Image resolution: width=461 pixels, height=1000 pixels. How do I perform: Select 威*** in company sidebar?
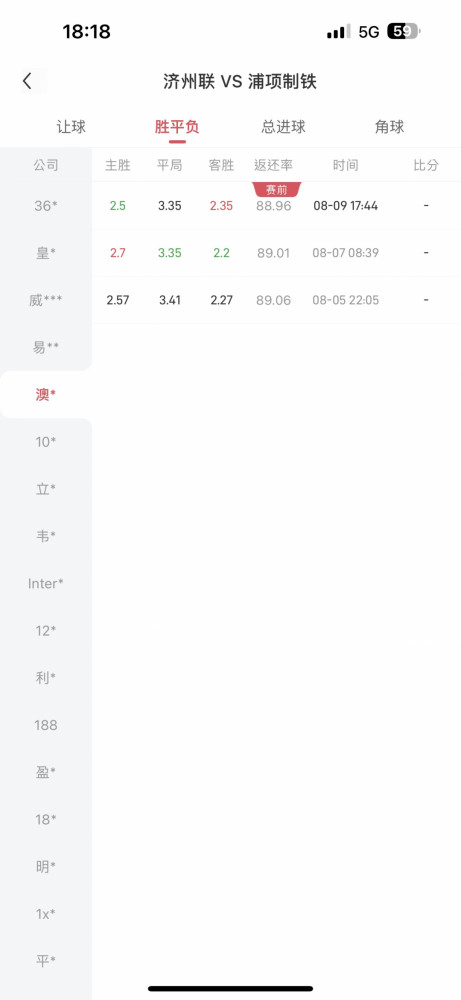click(x=46, y=300)
